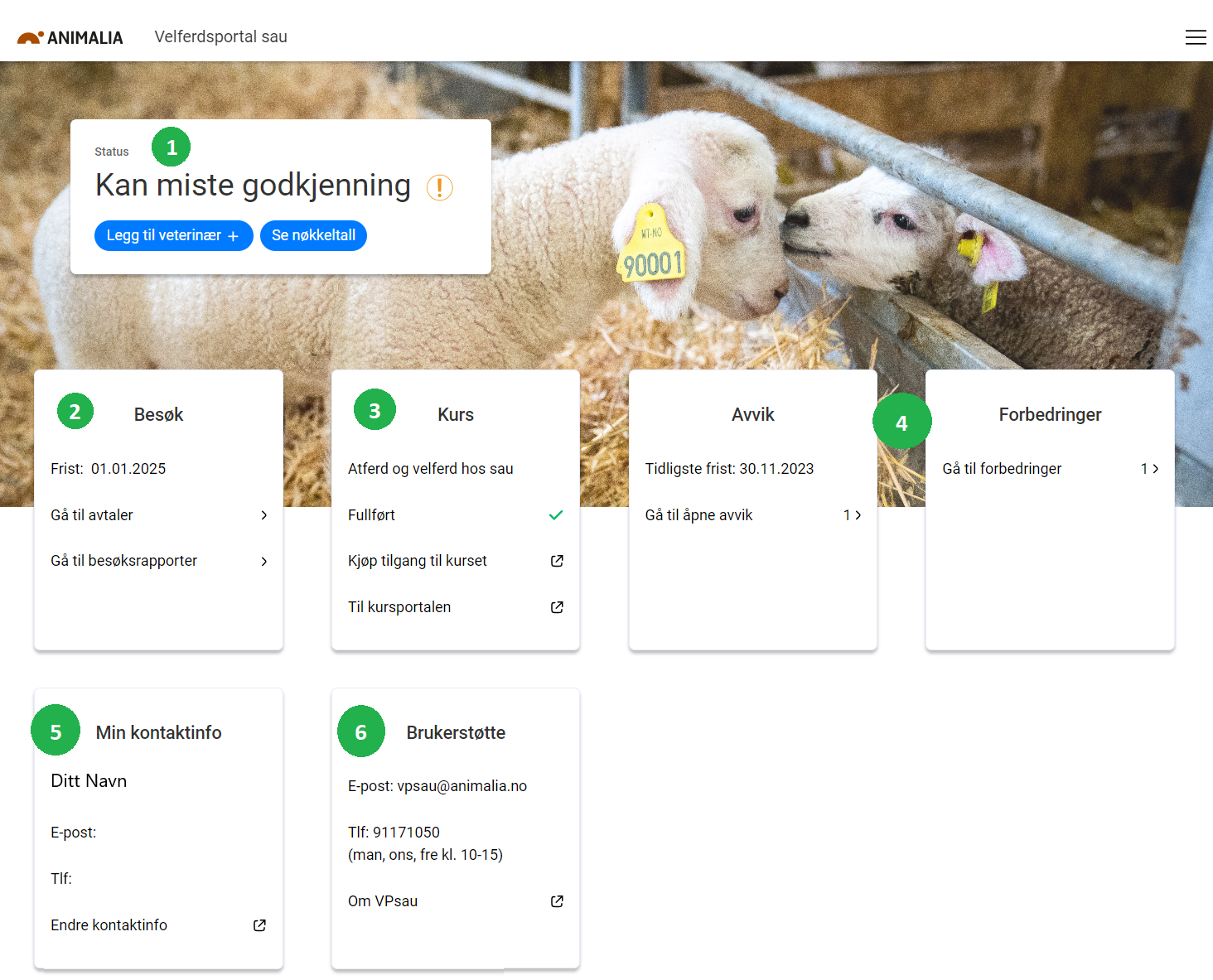
Task: Open external link icon for Endre kontaktinfo
Action: [259, 925]
